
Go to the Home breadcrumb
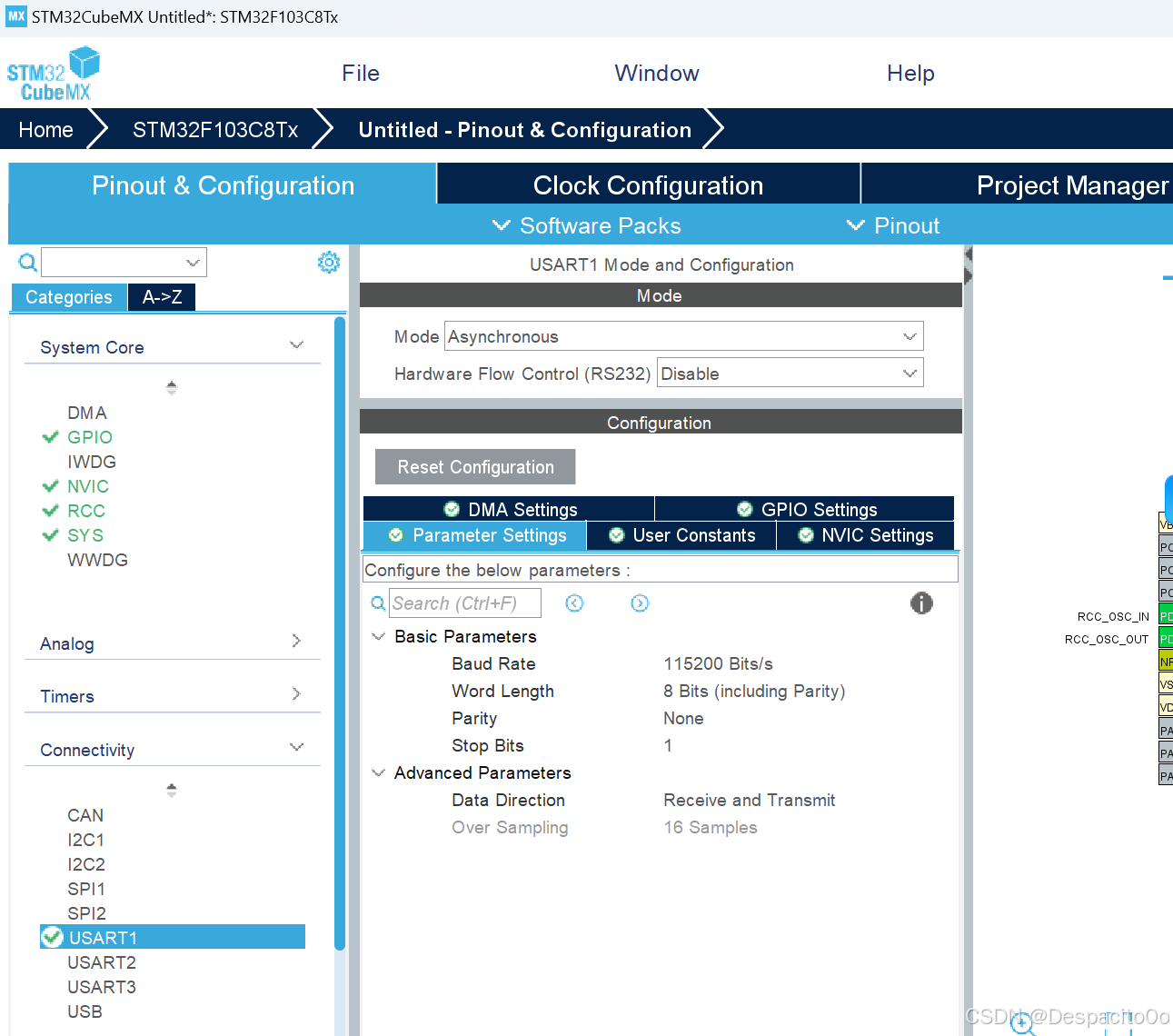coord(45,130)
